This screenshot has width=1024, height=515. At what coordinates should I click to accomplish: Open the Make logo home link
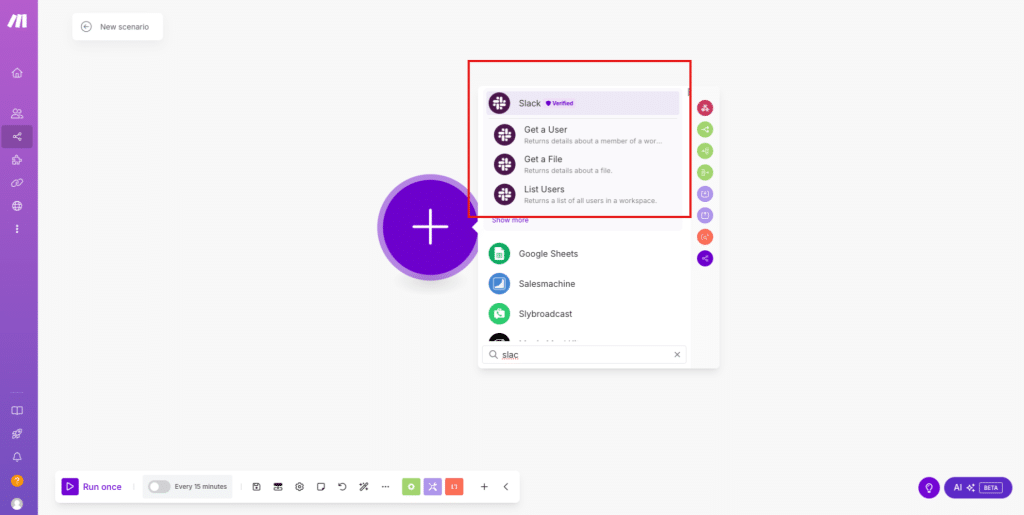pyautogui.click(x=17, y=22)
